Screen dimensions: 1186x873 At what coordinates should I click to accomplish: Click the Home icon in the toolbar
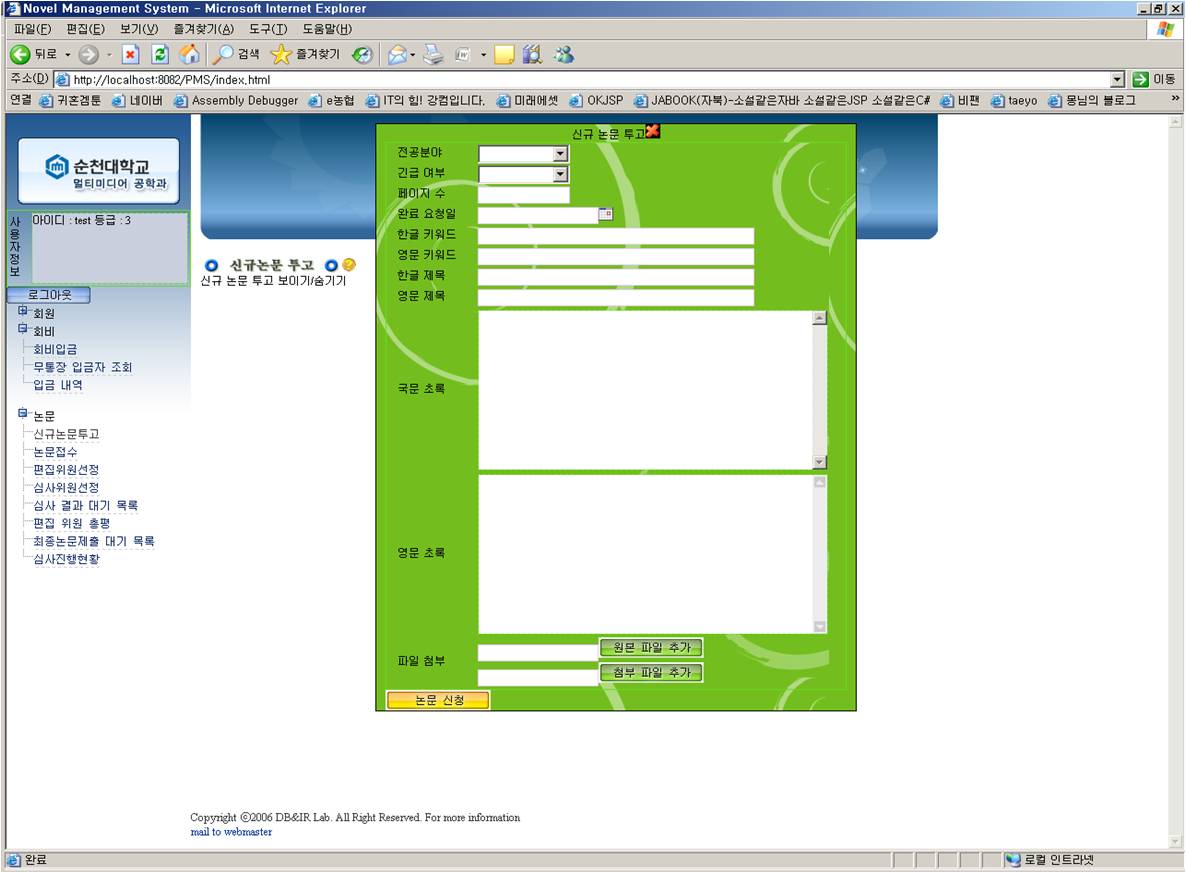tap(189, 55)
